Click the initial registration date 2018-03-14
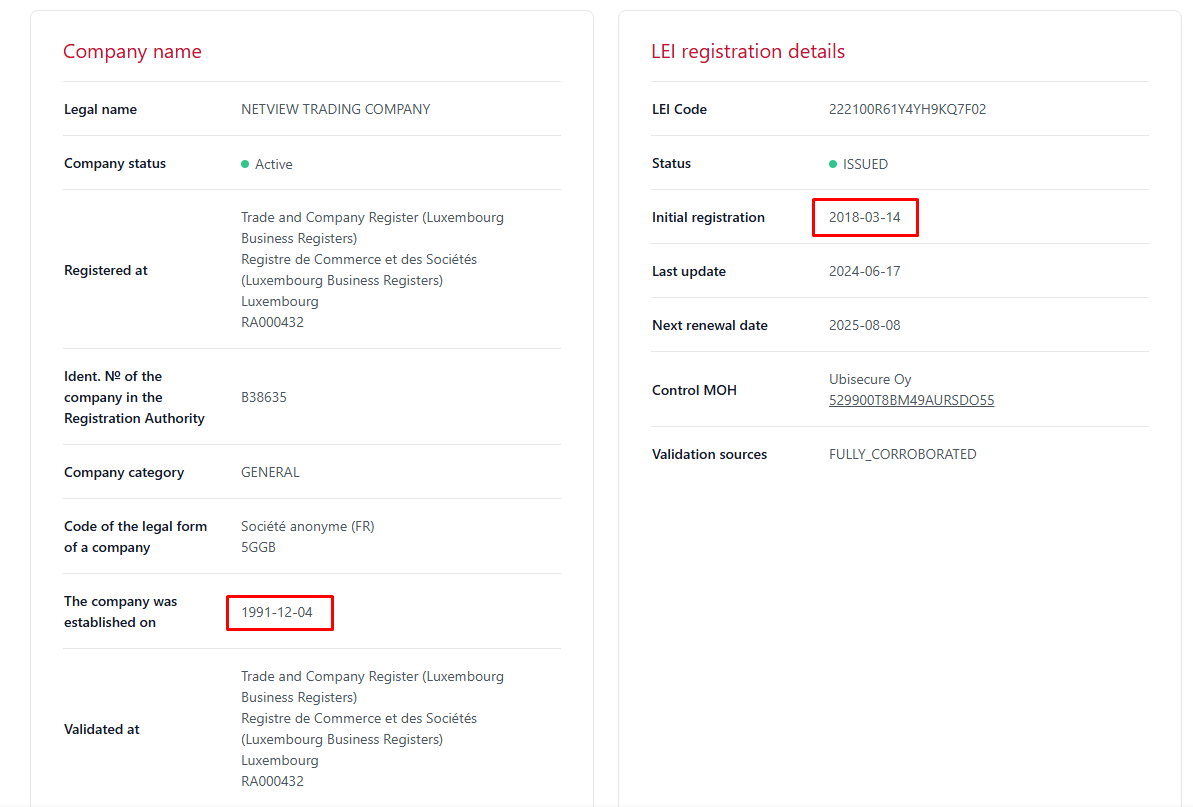Screen dimensions: 1193x807 (x=865, y=217)
